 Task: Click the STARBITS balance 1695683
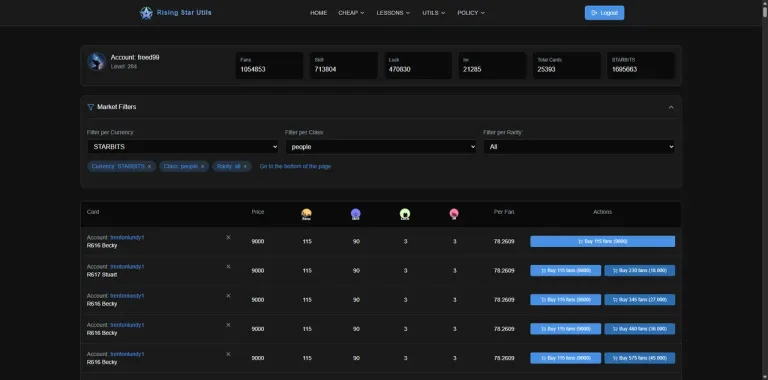pos(624,70)
